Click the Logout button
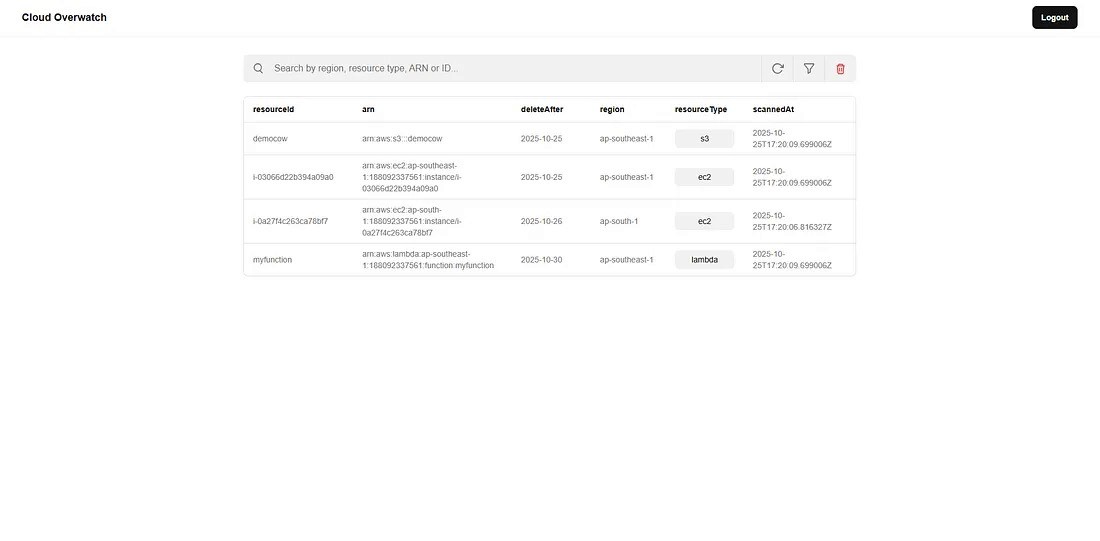Image resolution: width=1100 pixels, height=541 pixels. click(x=1054, y=18)
